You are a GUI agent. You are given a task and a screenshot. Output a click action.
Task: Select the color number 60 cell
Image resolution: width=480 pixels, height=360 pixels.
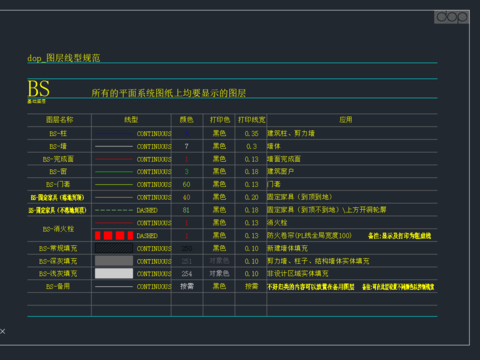(x=186, y=184)
